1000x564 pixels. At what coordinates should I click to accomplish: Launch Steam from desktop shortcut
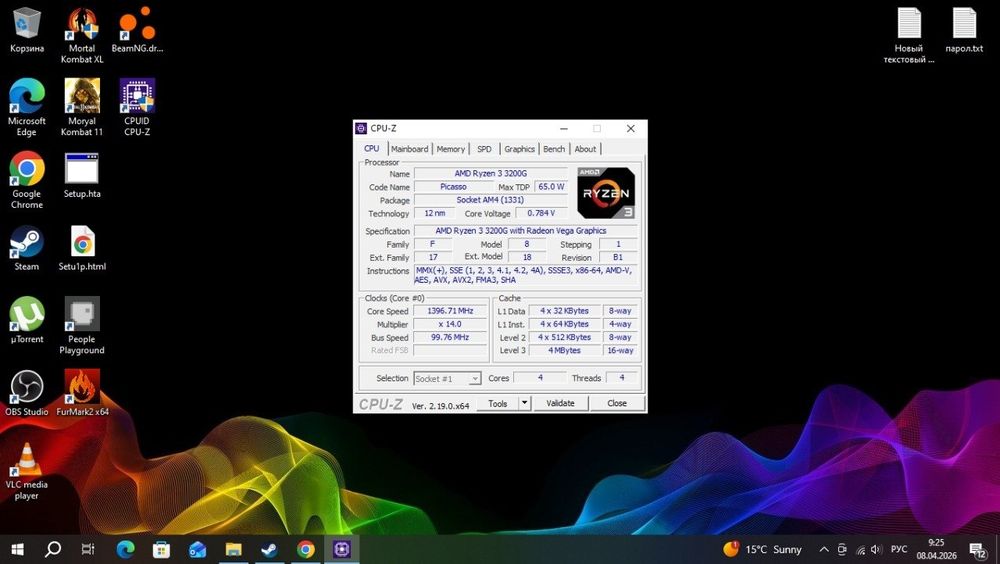click(x=27, y=248)
